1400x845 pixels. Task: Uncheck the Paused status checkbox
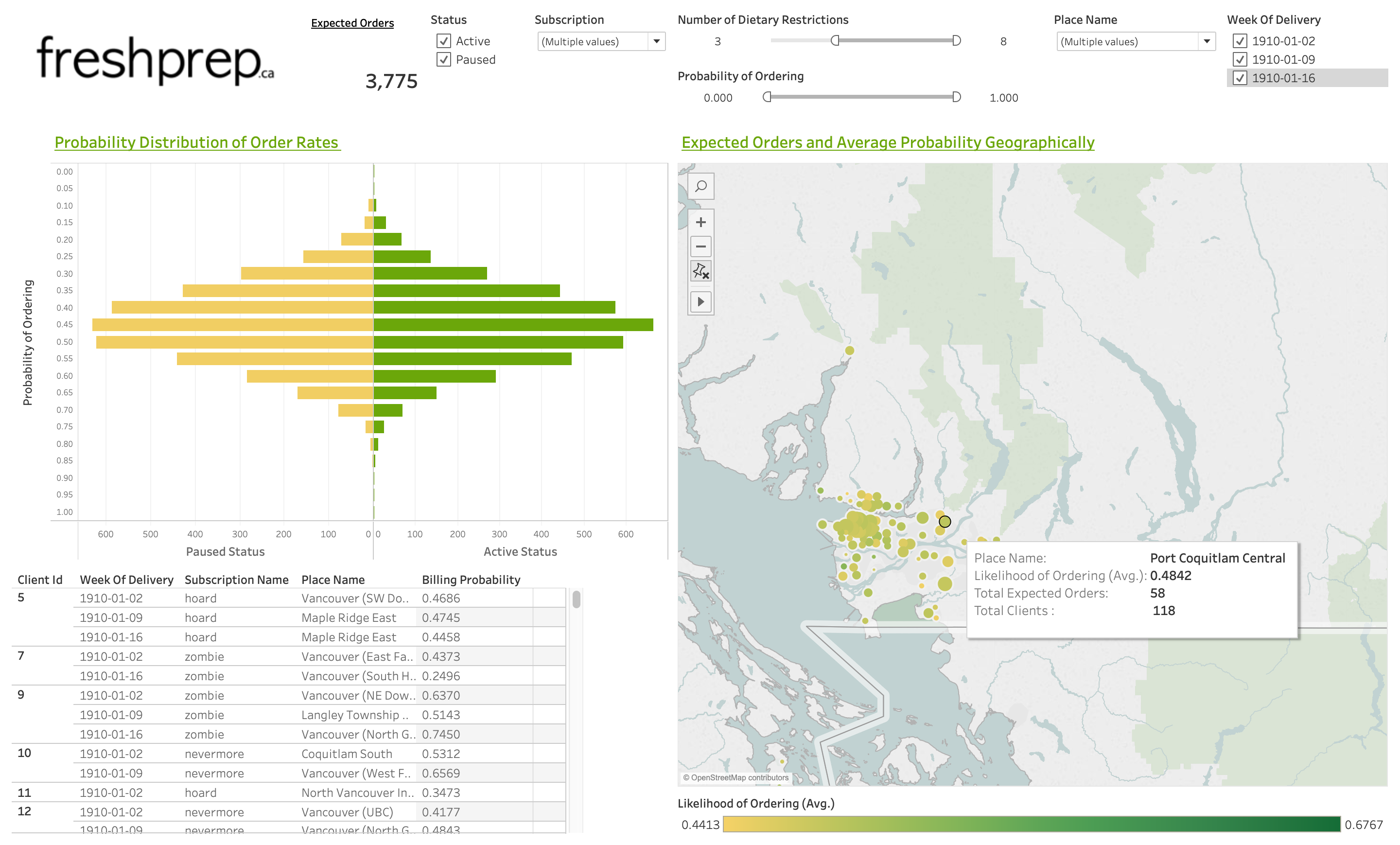(444, 60)
